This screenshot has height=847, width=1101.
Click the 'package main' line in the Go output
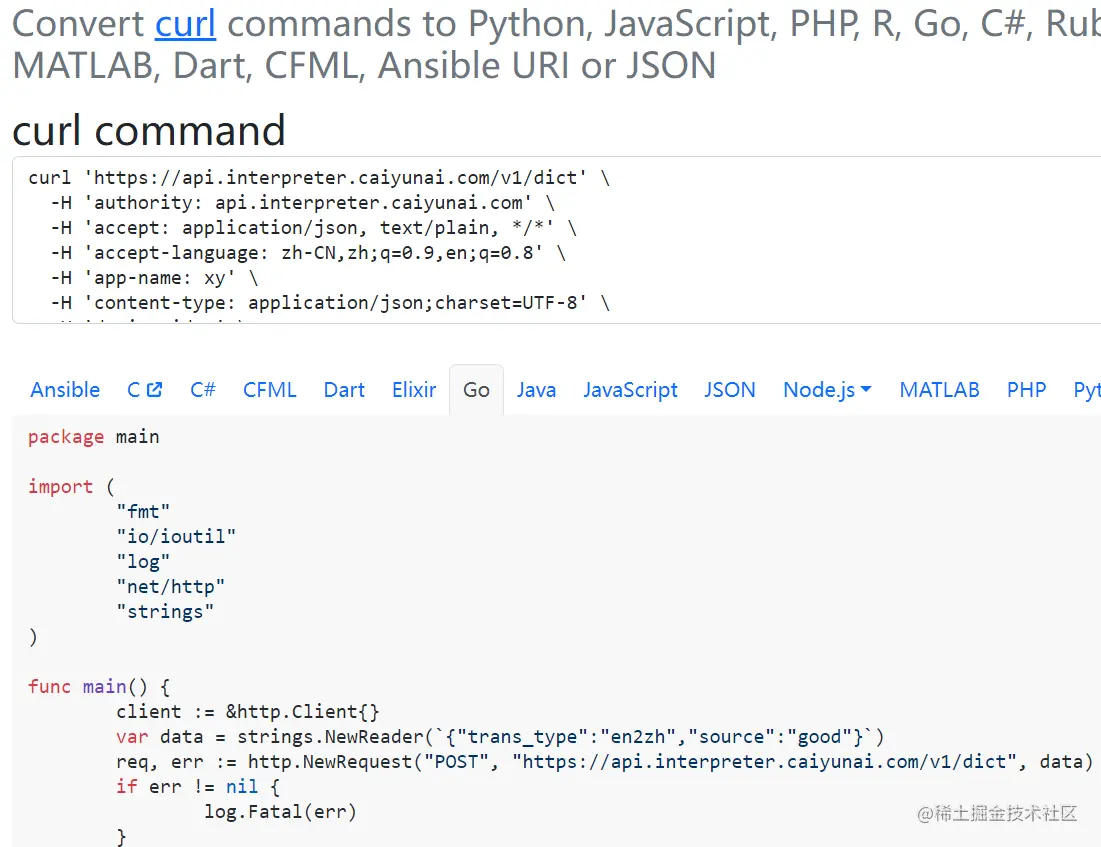click(94, 437)
